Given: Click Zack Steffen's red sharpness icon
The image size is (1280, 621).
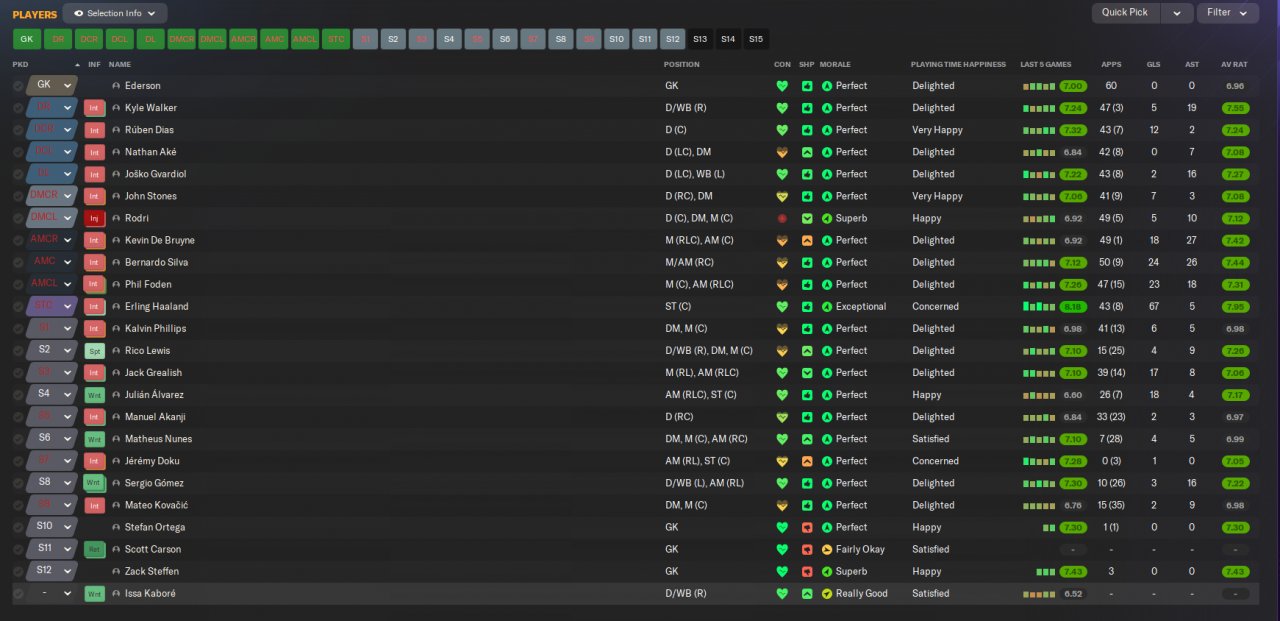Looking at the screenshot, I should tap(807, 571).
